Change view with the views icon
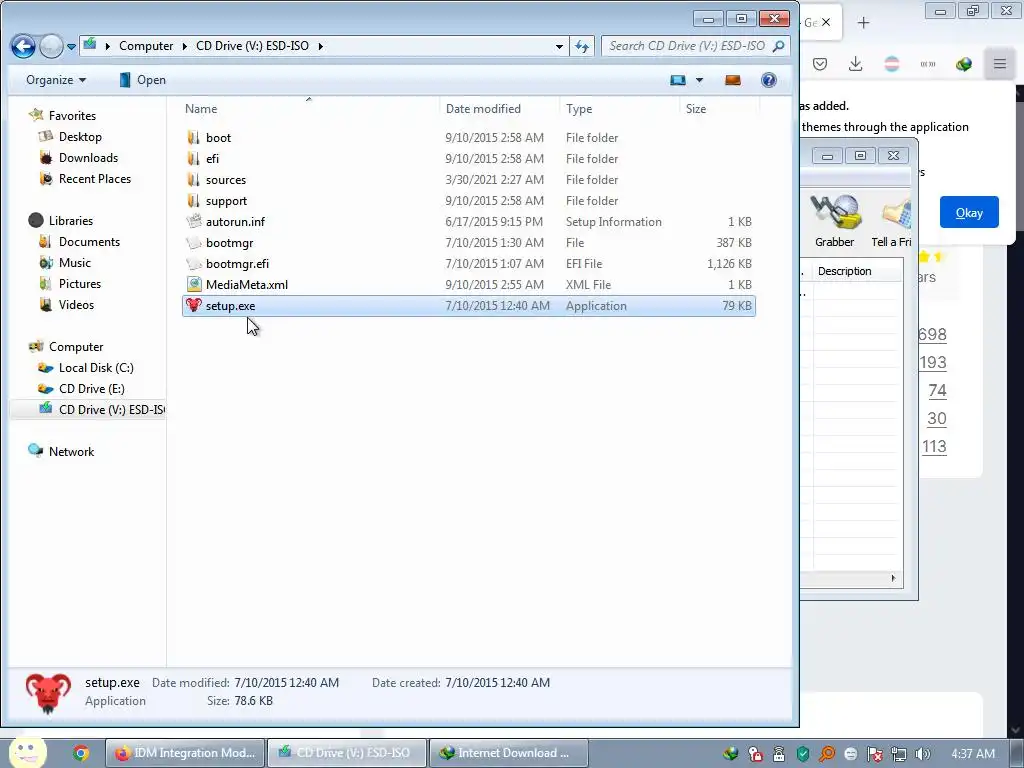Viewport: 1024px width, 768px height. pos(678,80)
